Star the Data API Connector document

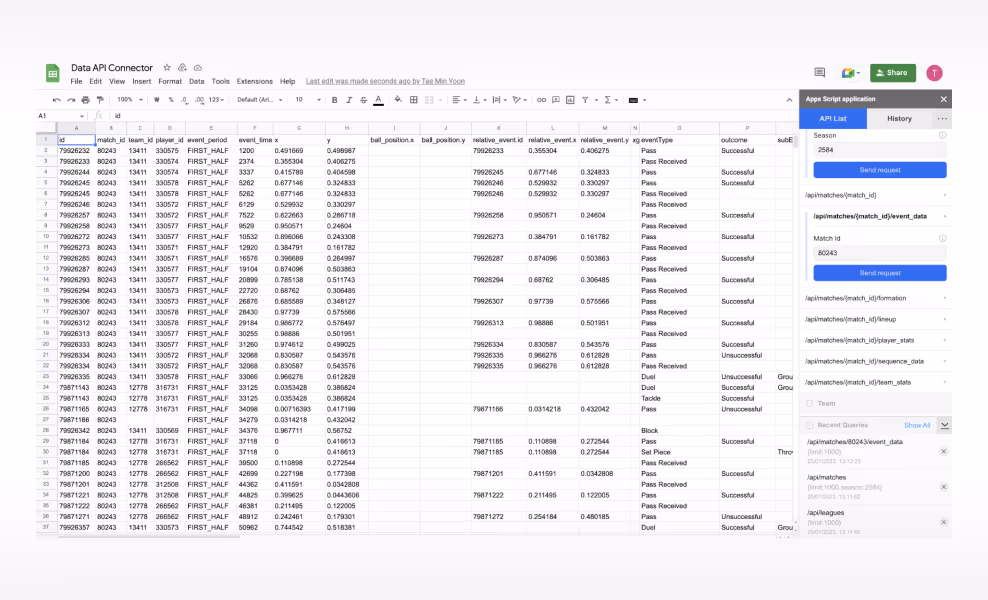(167, 67)
